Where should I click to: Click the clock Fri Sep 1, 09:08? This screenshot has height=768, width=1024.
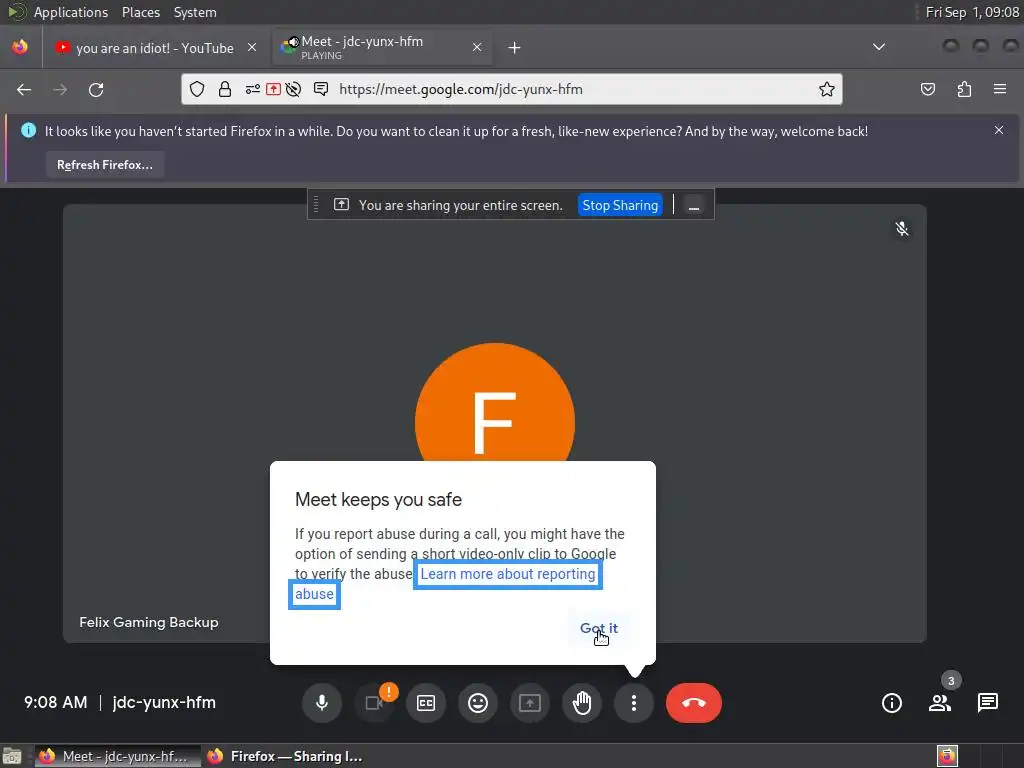tap(972, 12)
